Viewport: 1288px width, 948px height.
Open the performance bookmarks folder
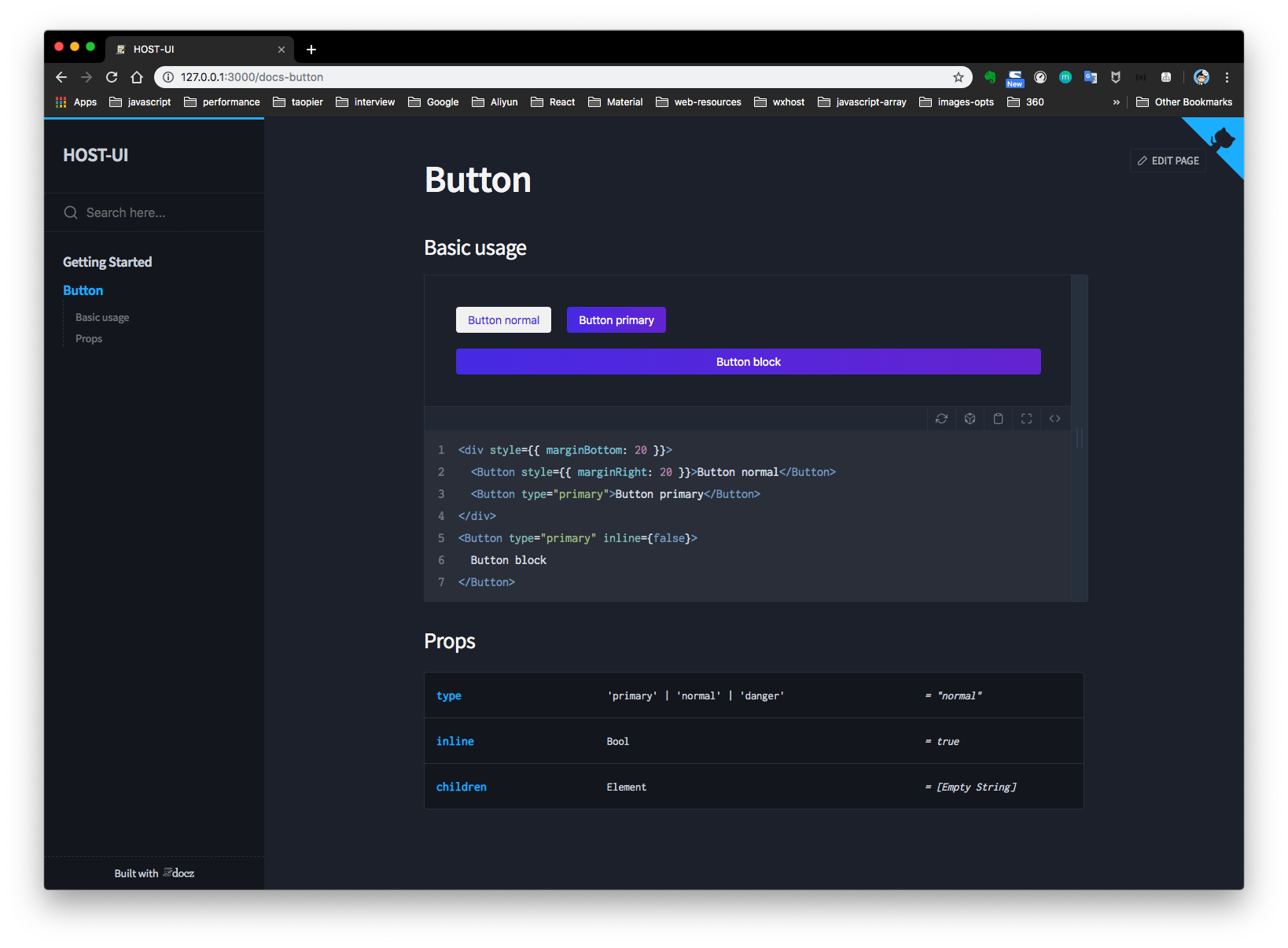pos(222,102)
